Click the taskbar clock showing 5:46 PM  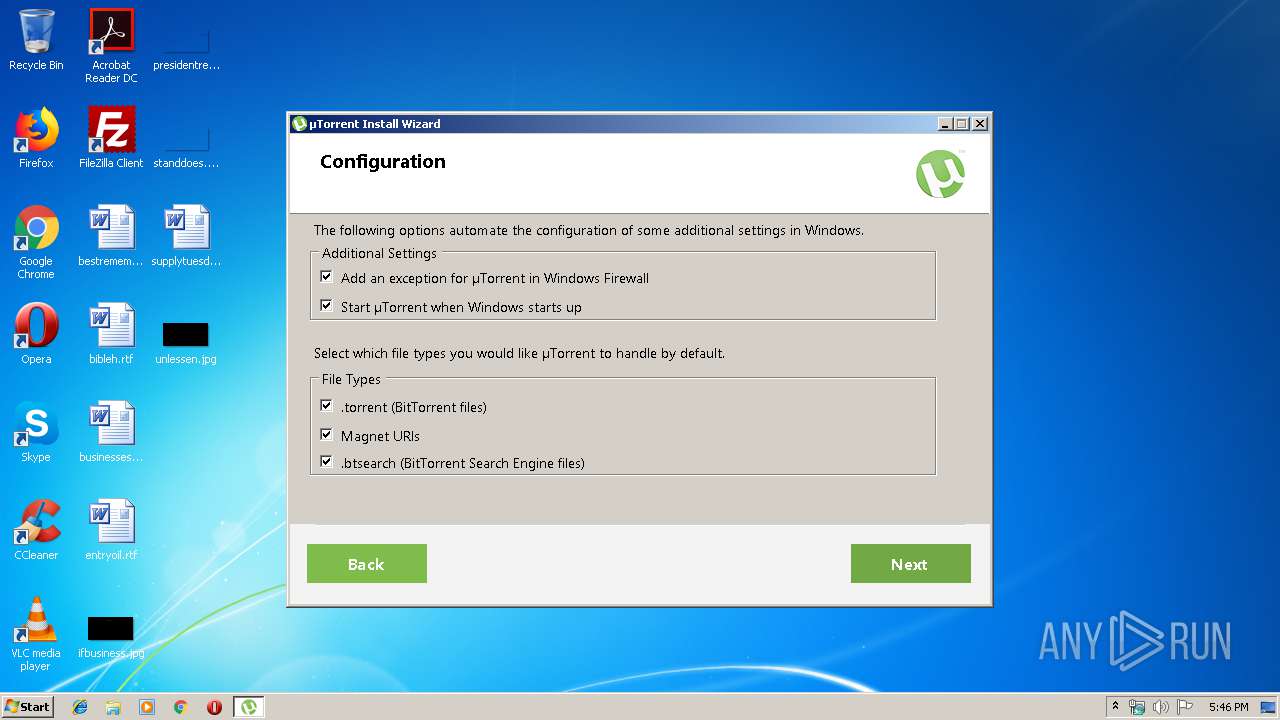(1228, 707)
